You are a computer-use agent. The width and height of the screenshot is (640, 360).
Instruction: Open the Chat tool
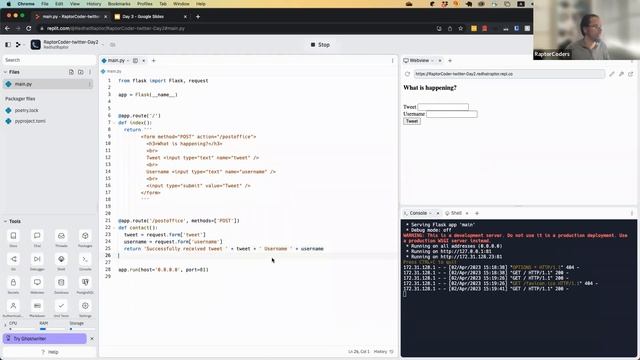click(37, 238)
